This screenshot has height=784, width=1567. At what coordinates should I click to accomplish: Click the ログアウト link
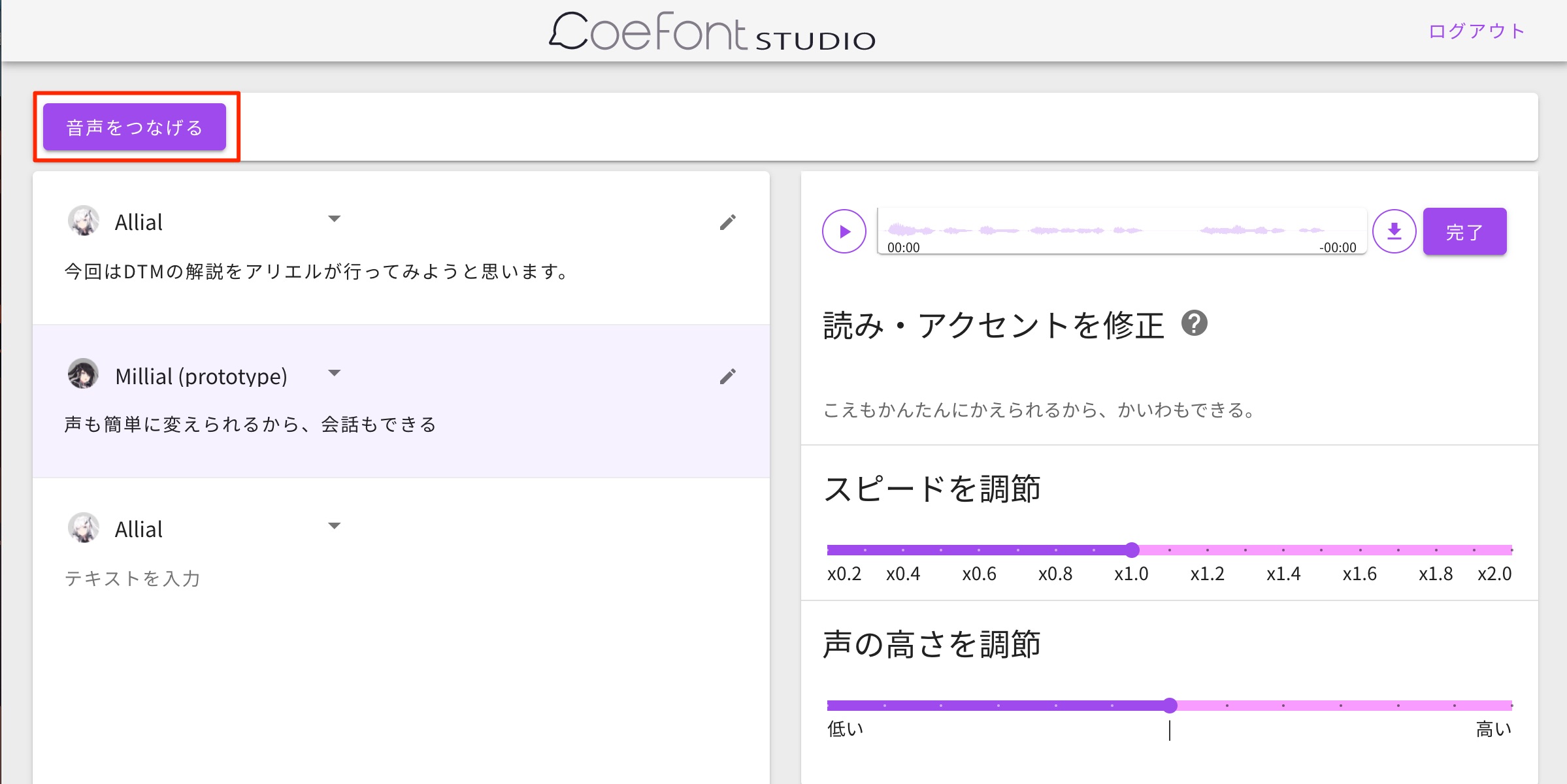[1476, 31]
